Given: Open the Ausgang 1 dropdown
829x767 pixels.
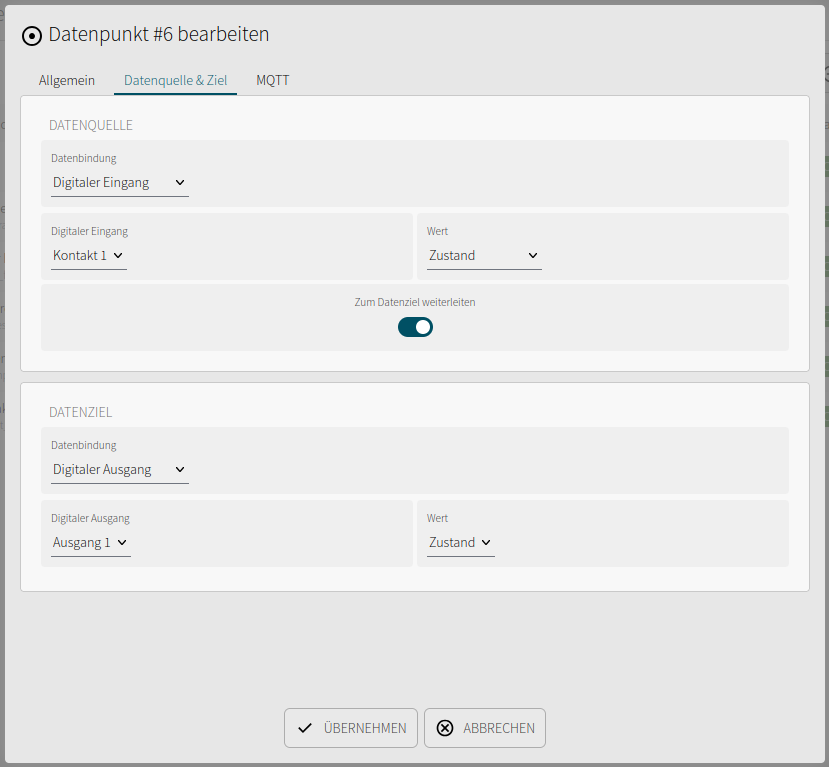Looking at the screenshot, I should pos(90,543).
